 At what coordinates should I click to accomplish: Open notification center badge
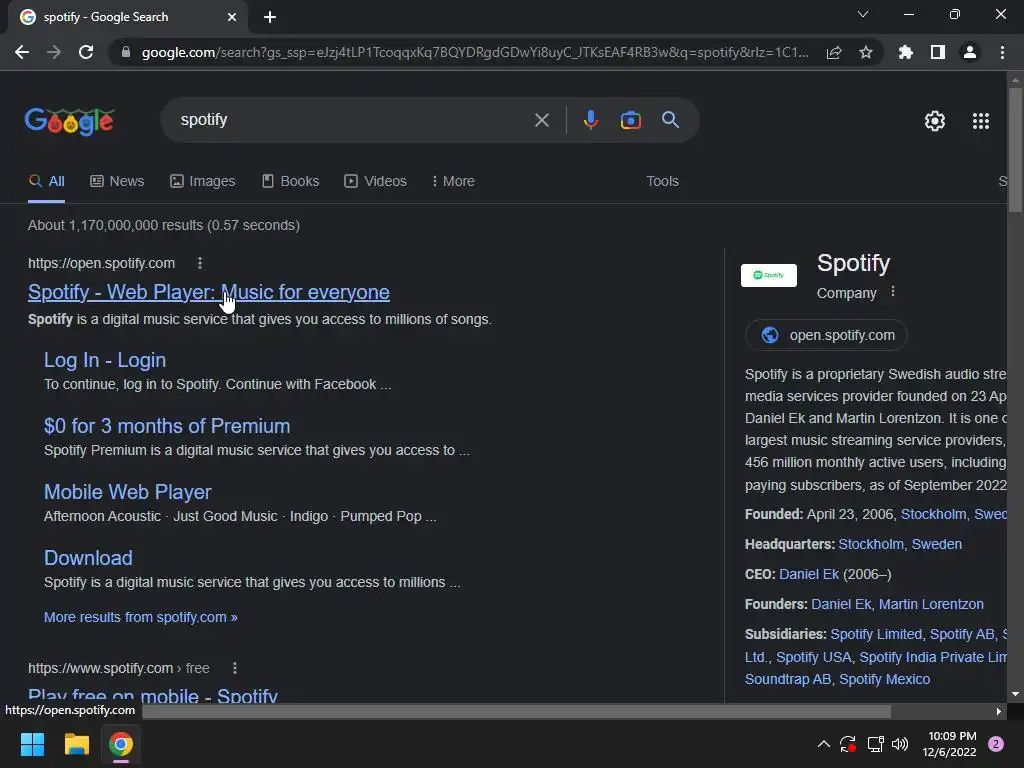coord(995,744)
